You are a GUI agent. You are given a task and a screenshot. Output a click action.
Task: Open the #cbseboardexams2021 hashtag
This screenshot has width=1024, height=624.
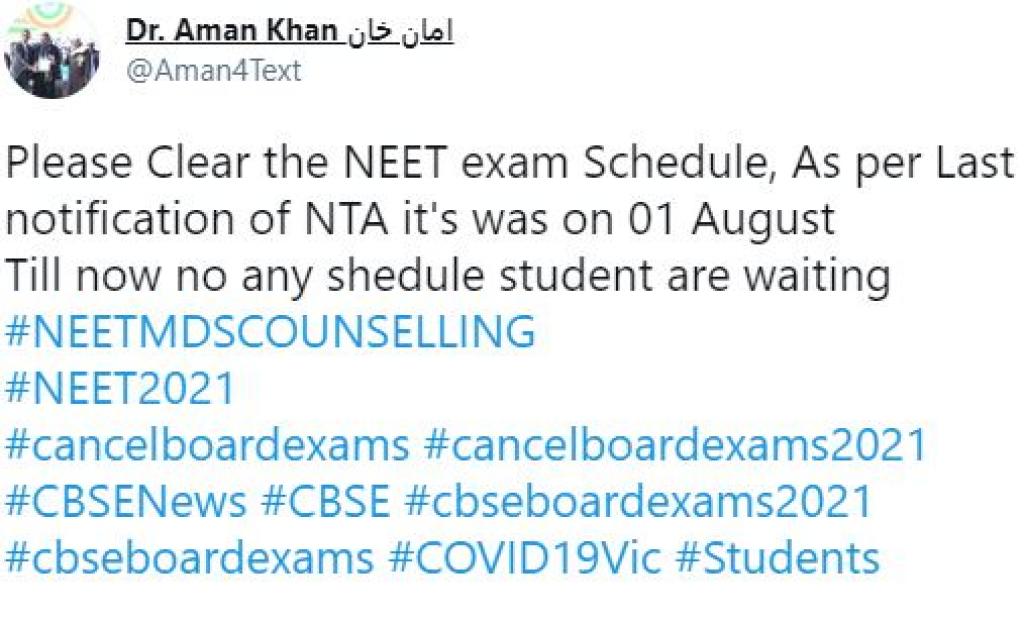point(638,500)
